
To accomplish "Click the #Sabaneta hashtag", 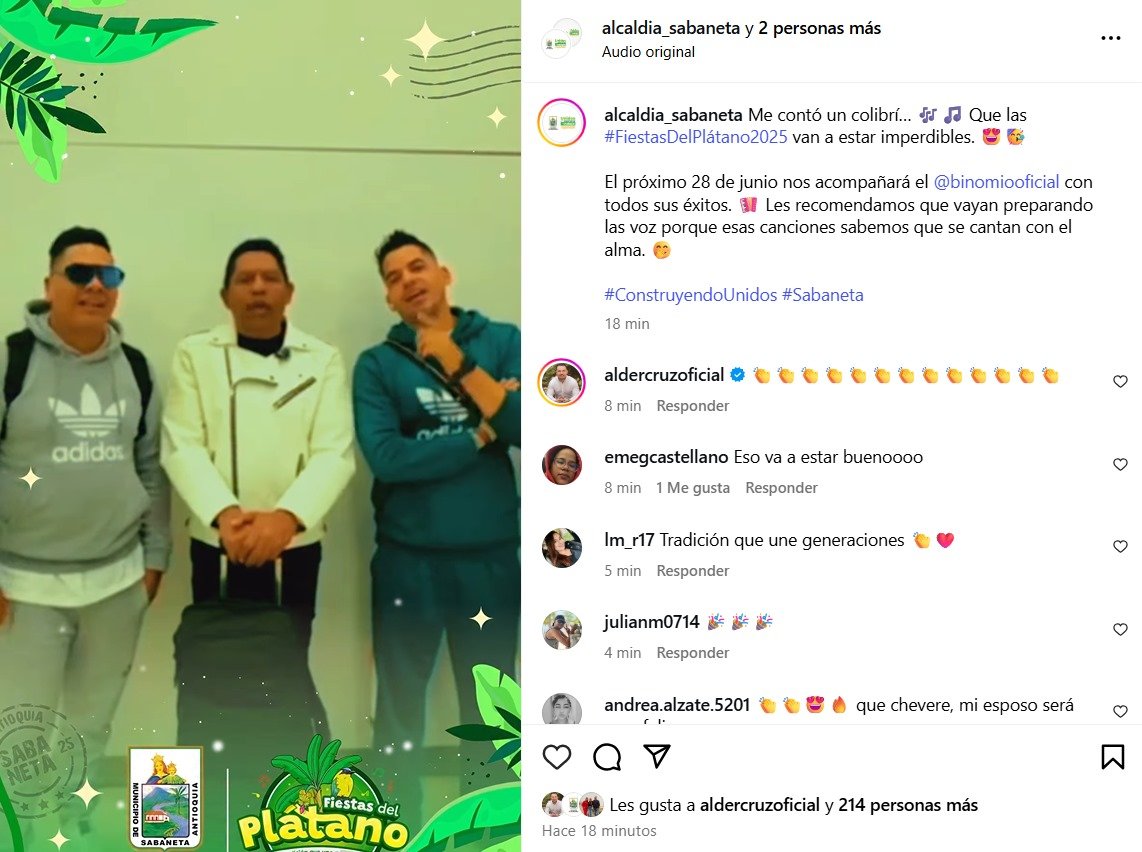I will pyautogui.click(x=822, y=295).
